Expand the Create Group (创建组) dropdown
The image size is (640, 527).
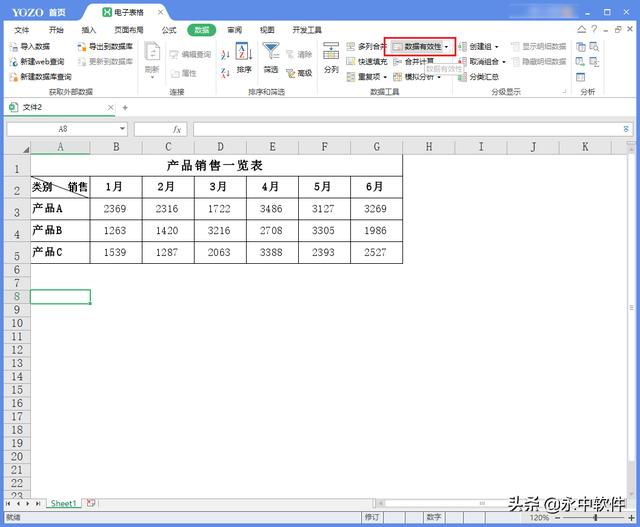click(x=497, y=47)
